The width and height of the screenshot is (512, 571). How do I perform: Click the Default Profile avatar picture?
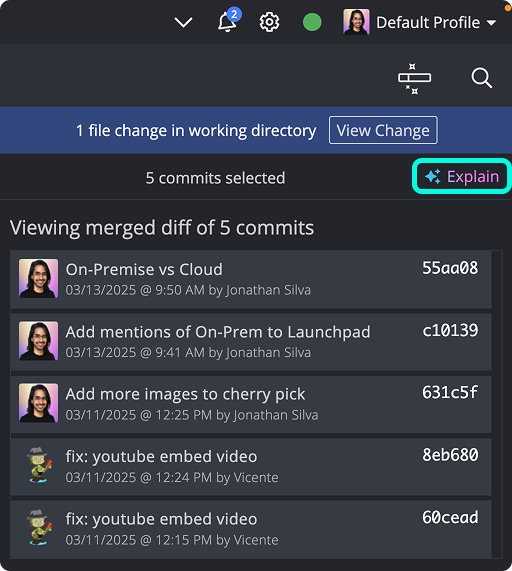pos(356,22)
